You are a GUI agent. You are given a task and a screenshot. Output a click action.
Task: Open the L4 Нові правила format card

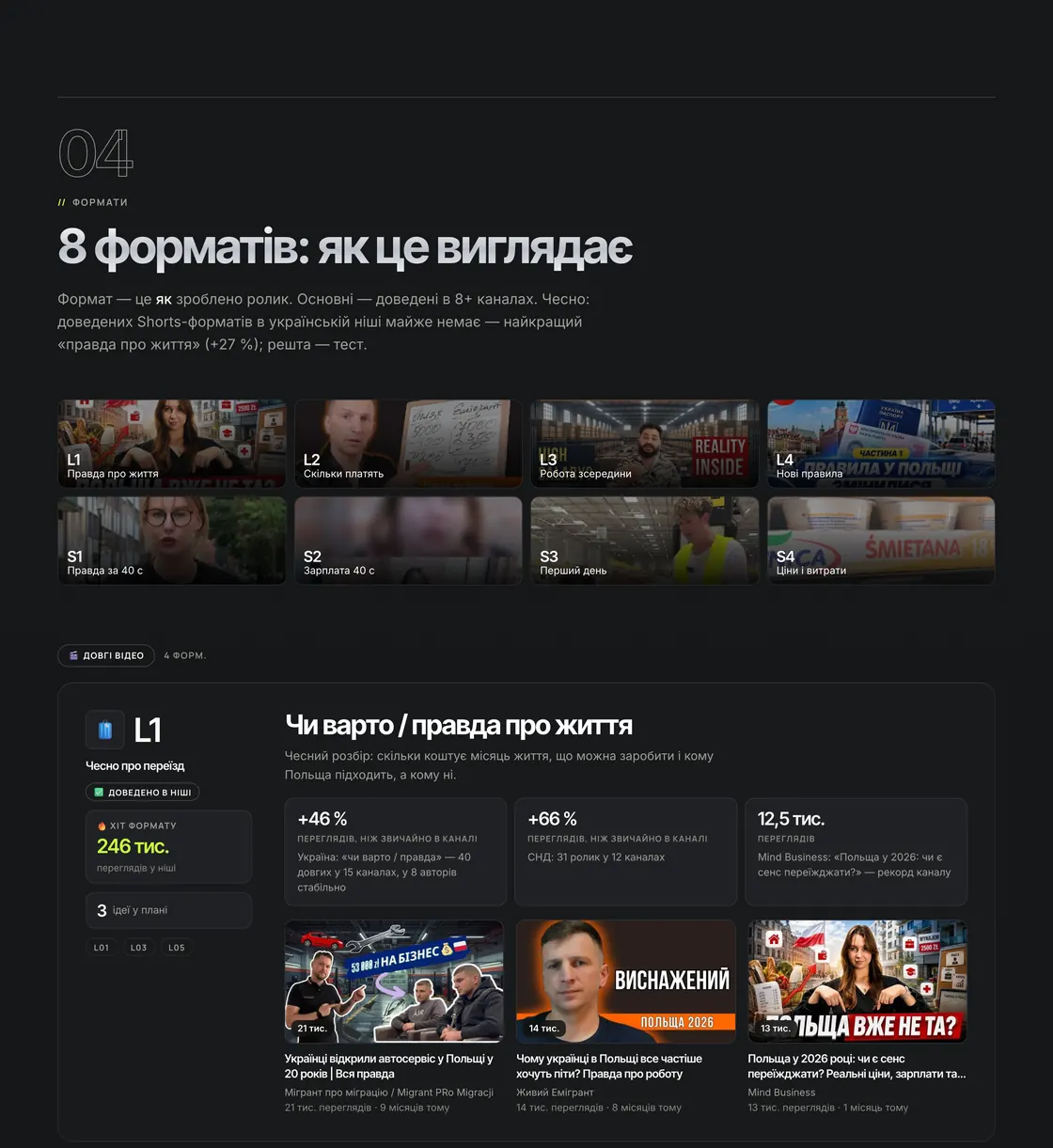[x=881, y=444]
